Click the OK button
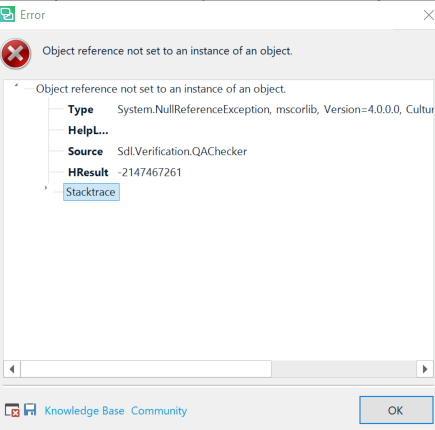The width and height of the screenshot is (435, 430). (x=396, y=410)
